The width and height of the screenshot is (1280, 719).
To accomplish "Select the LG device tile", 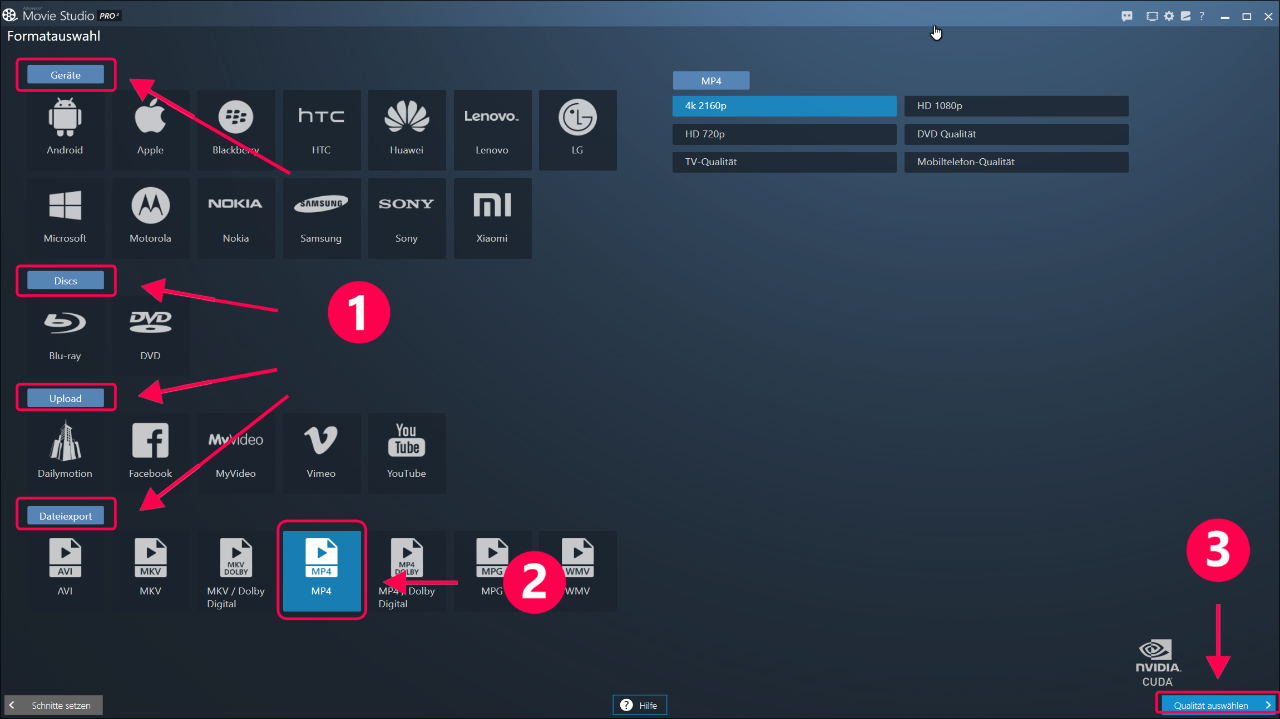I will pyautogui.click(x=578, y=129).
